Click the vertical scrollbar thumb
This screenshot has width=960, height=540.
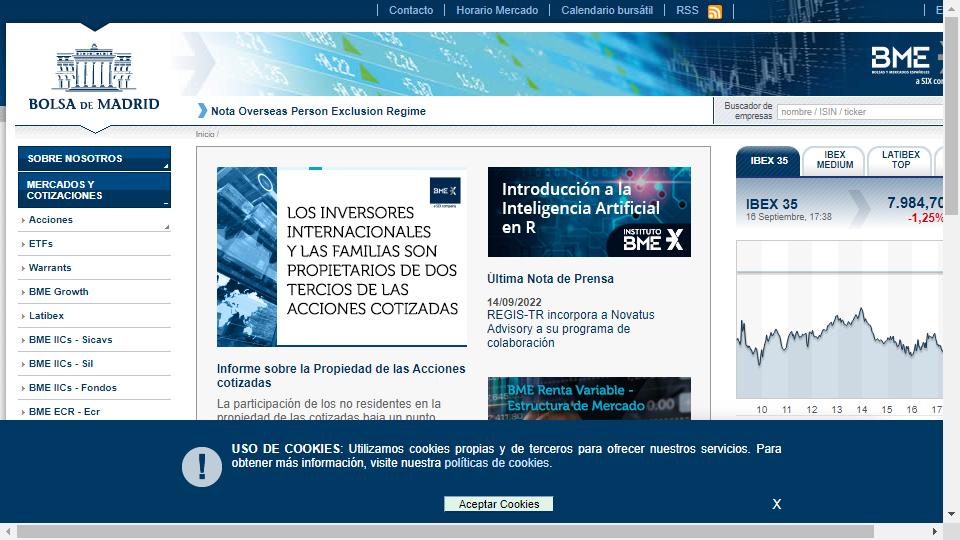click(x=951, y=116)
